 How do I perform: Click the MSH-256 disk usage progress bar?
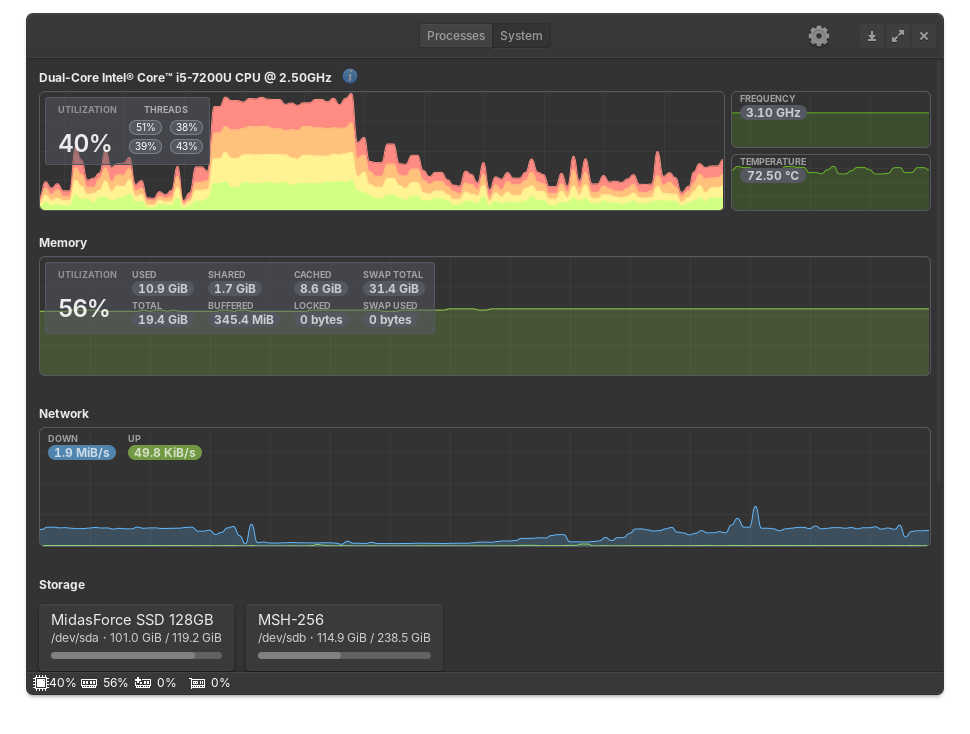344,656
